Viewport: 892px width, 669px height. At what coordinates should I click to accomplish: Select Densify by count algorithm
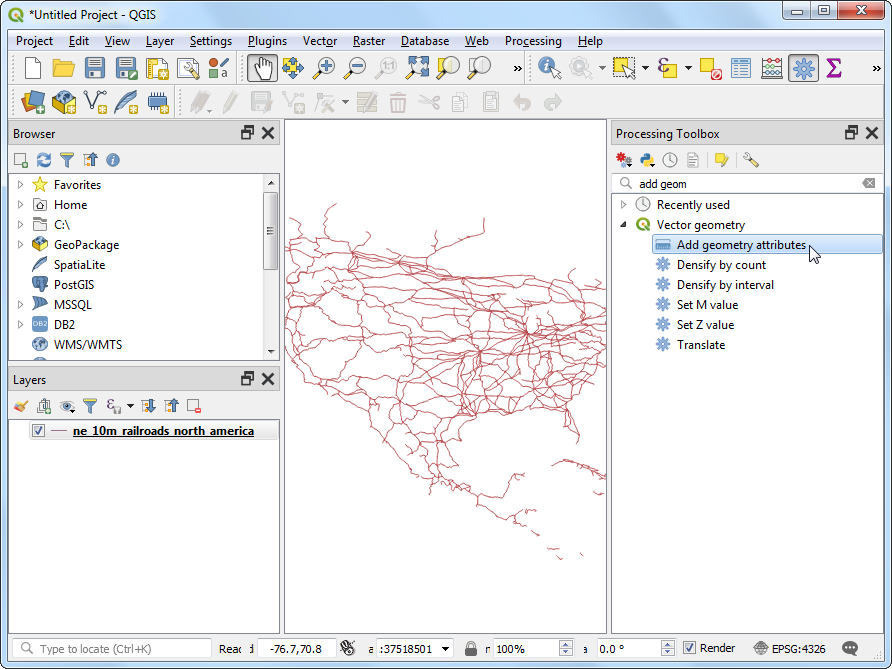click(x=721, y=265)
